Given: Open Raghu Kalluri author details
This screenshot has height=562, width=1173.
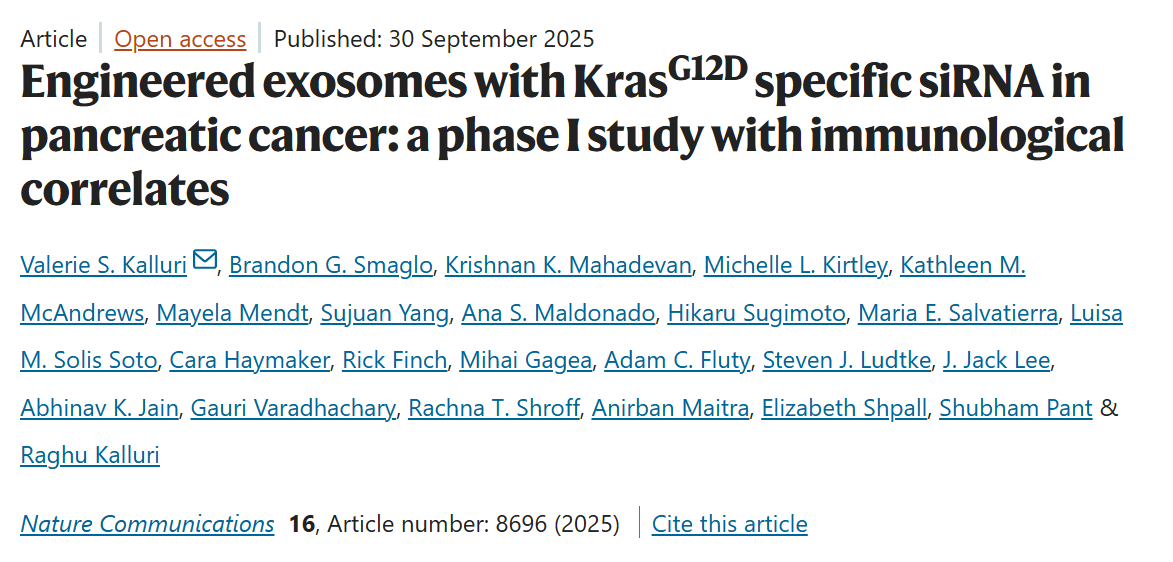Looking at the screenshot, I should [x=90, y=456].
